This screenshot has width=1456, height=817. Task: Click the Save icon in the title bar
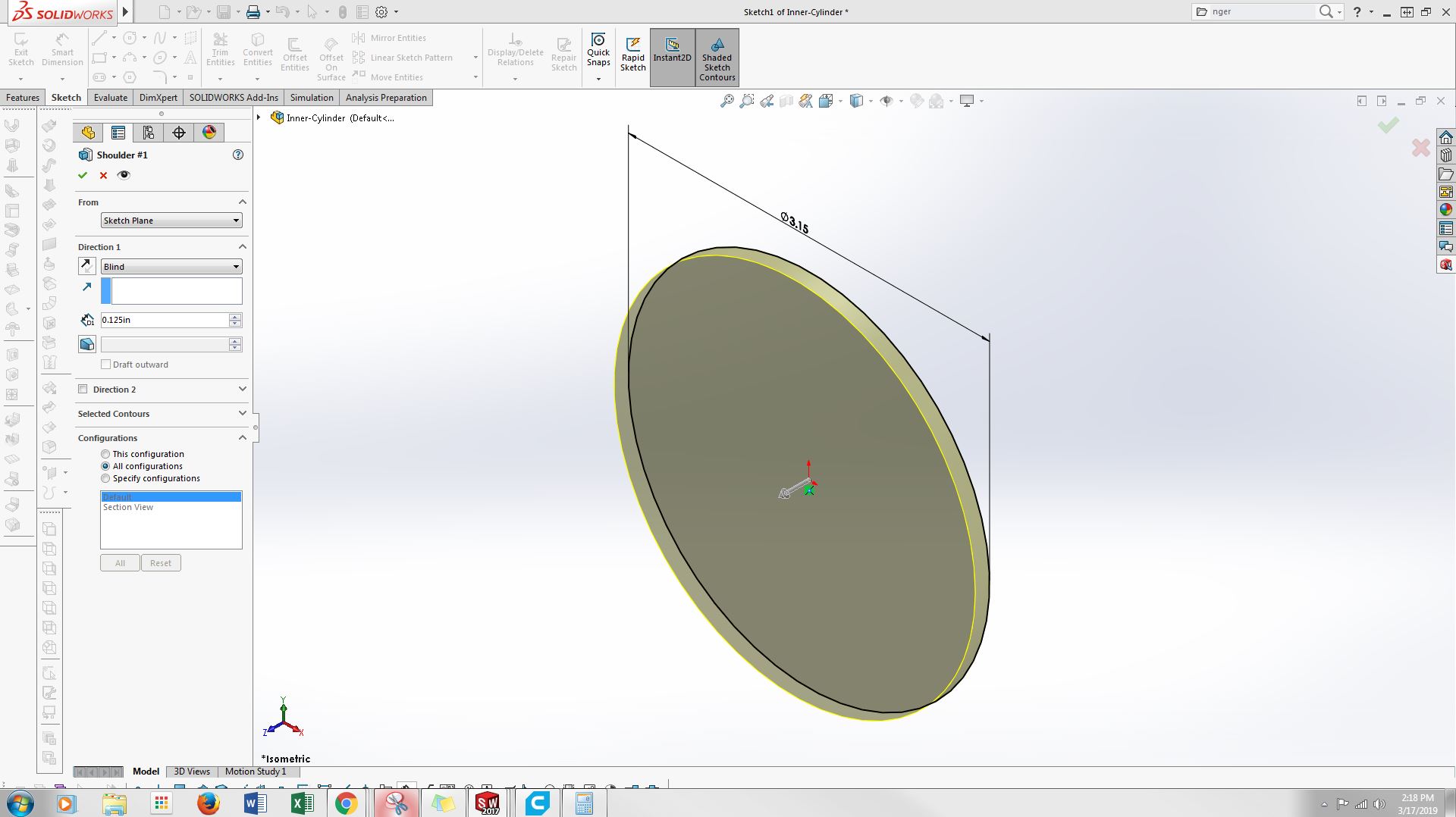pyautogui.click(x=223, y=12)
